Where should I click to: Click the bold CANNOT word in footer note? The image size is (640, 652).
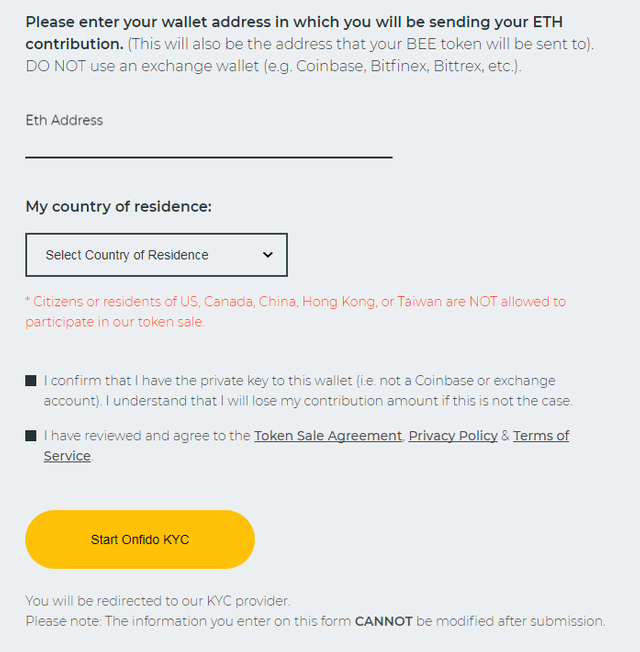point(383,621)
